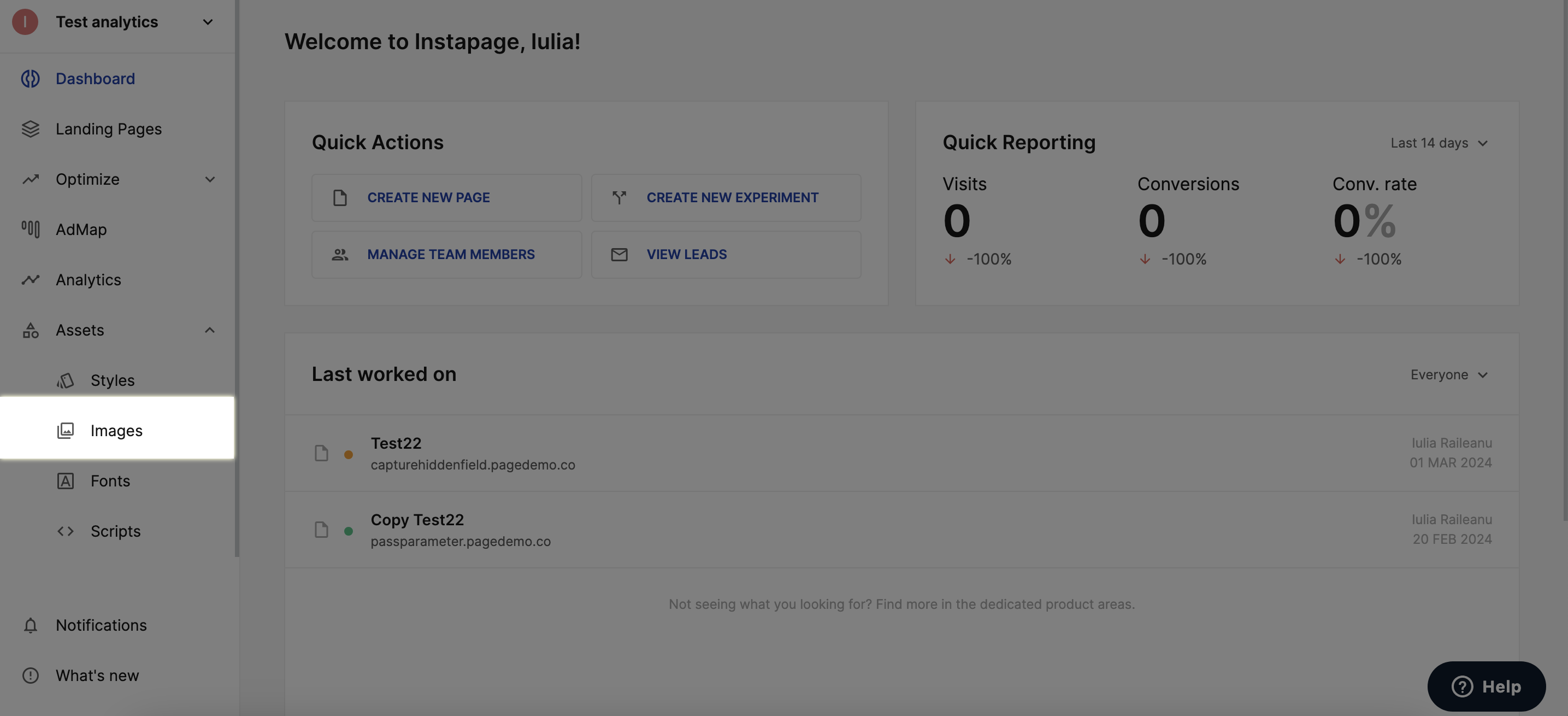The image size is (1568, 716).
Task: Click the Visits count value
Action: tap(957, 220)
